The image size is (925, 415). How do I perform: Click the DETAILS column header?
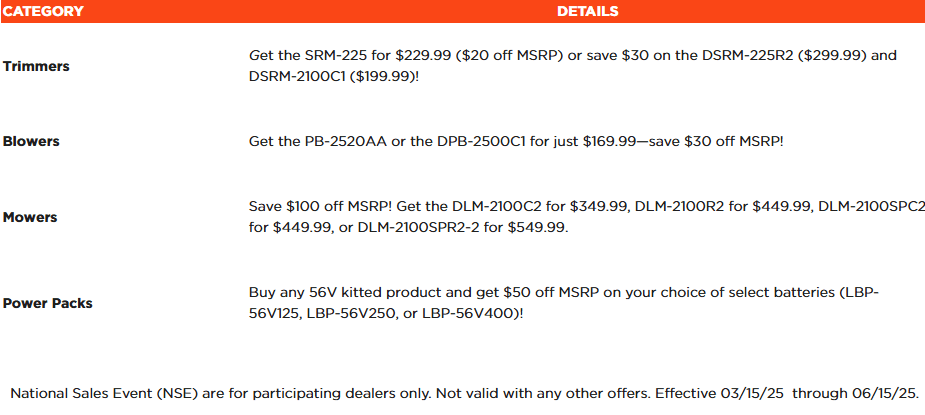pos(588,11)
